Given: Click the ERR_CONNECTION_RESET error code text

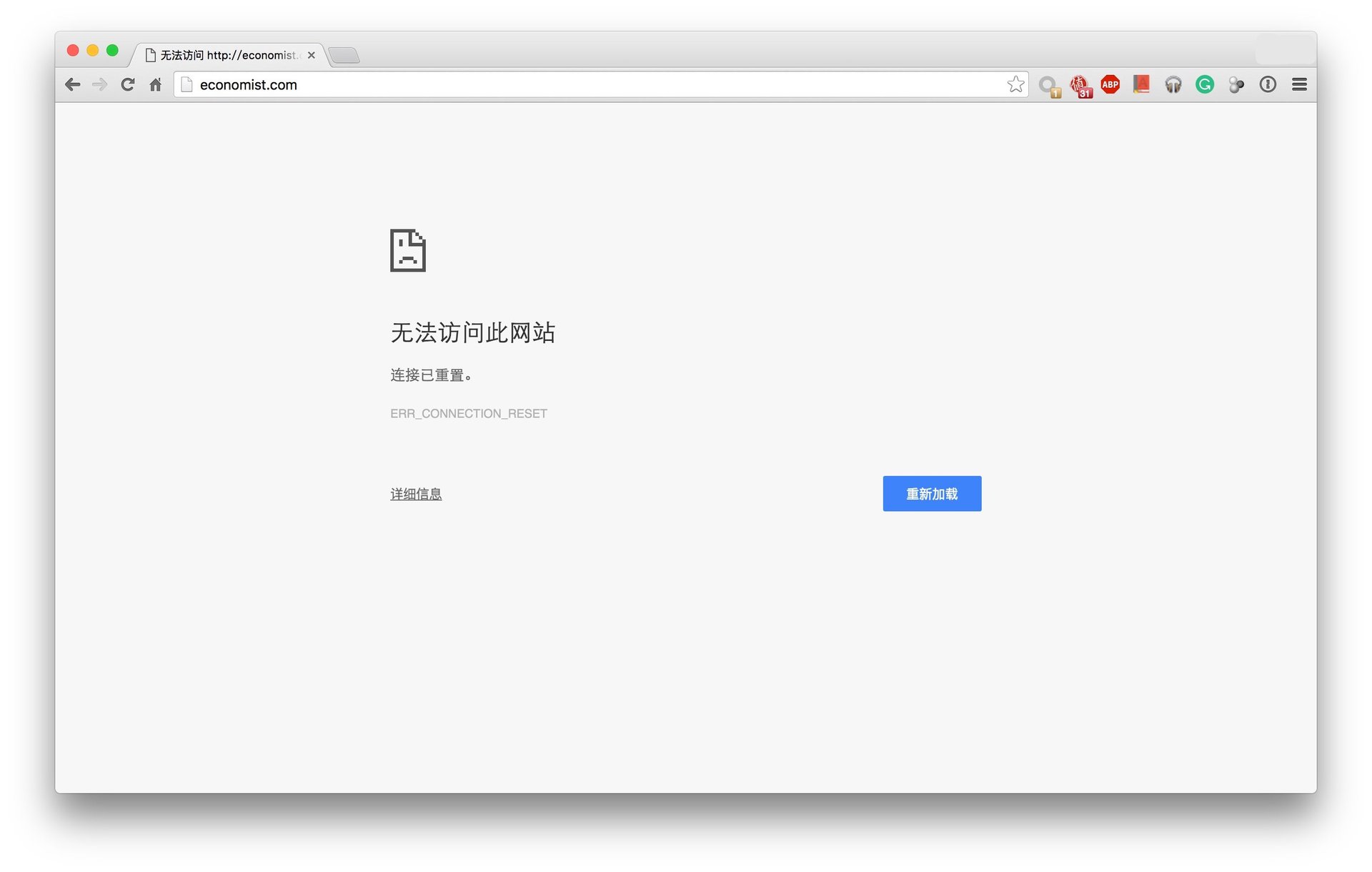Looking at the screenshot, I should 469,414.
